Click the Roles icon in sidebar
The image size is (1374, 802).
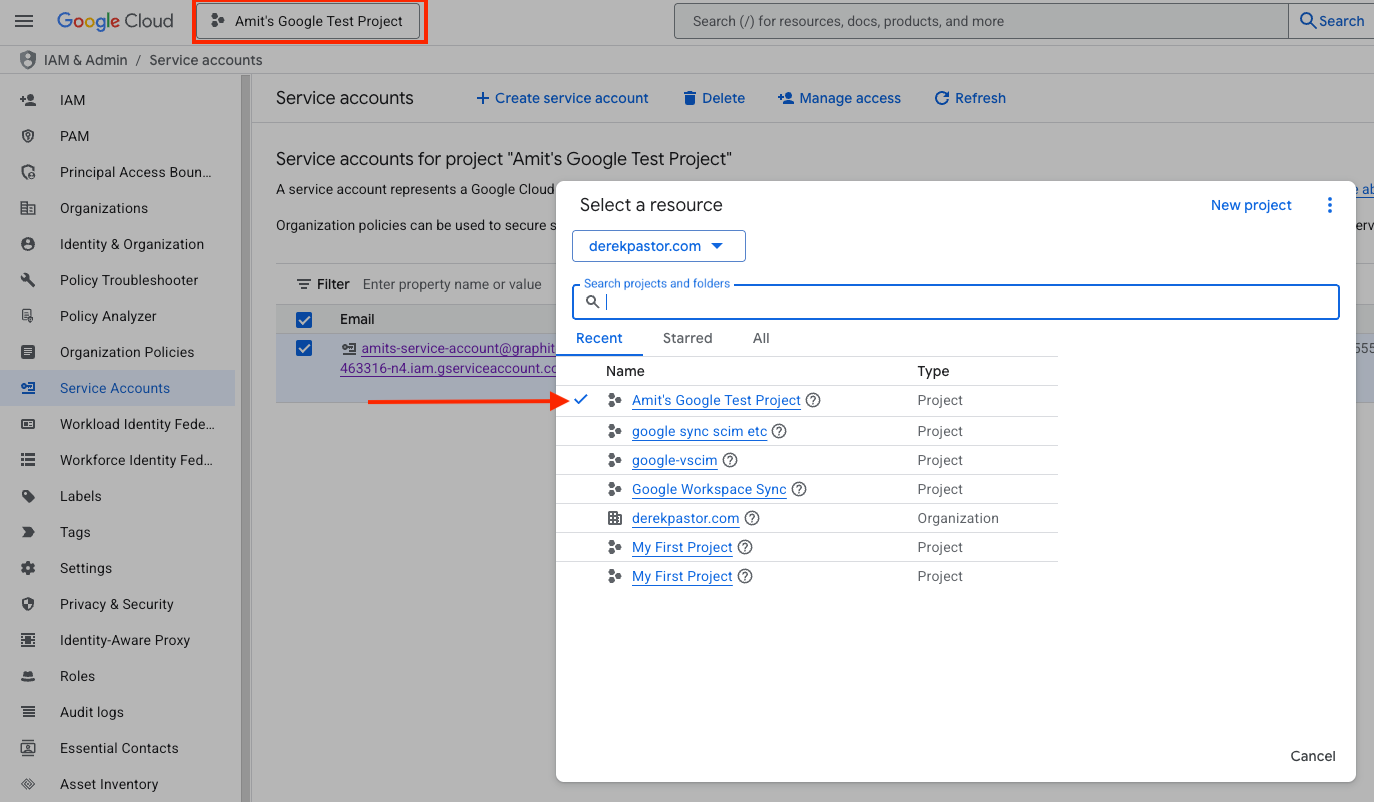point(28,676)
